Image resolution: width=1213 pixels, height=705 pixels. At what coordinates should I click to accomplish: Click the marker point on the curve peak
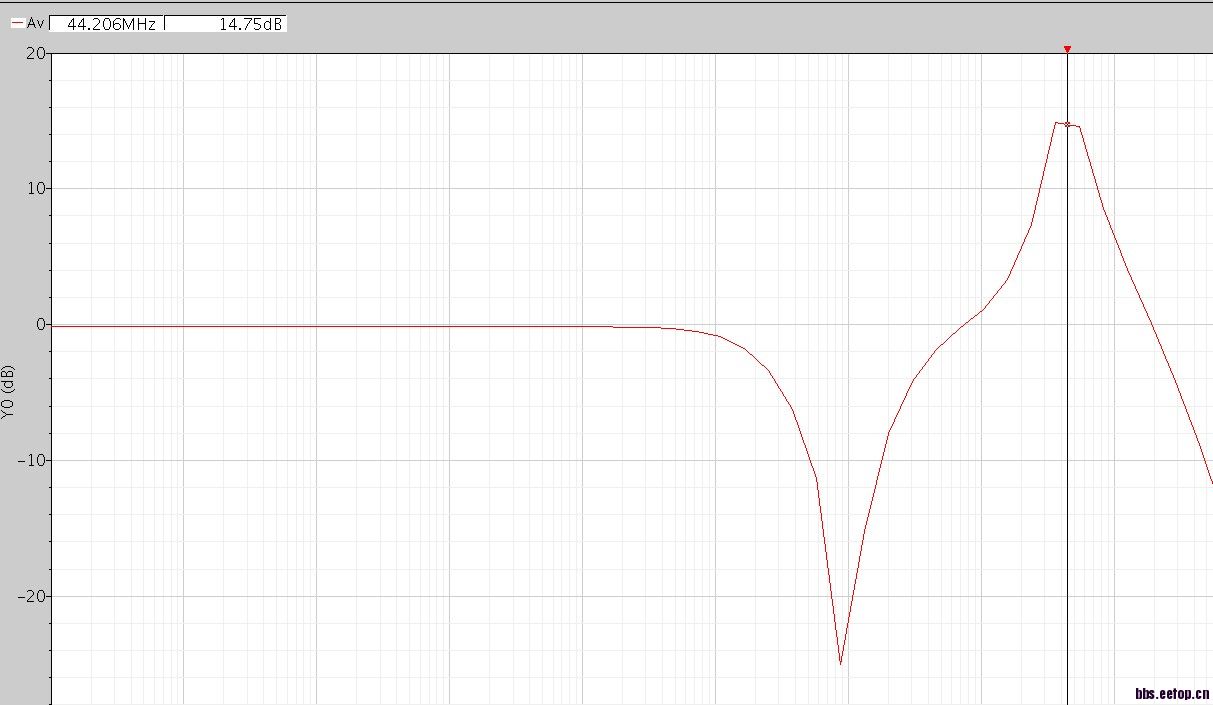coord(1067,124)
